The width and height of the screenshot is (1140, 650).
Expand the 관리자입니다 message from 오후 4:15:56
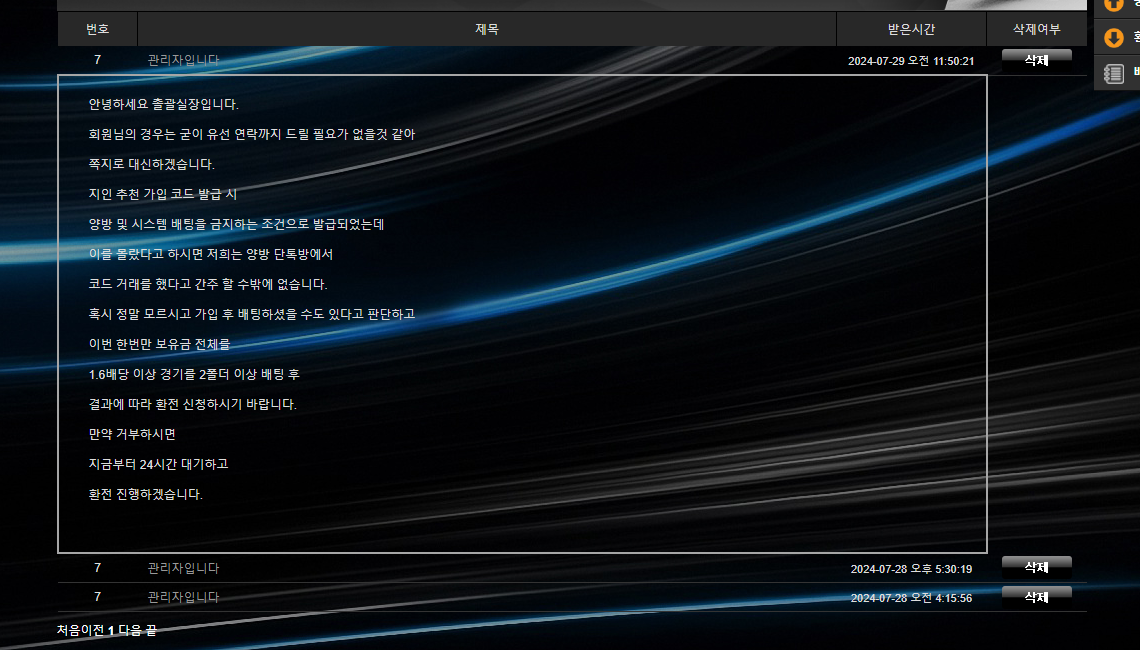pyautogui.click(x=183, y=597)
